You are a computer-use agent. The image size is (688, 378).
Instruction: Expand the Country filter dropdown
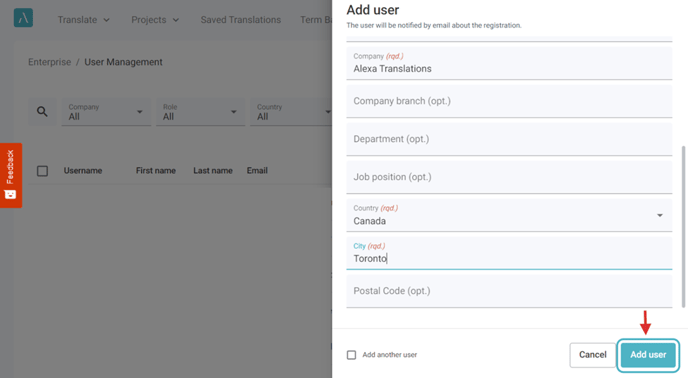pos(291,112)
